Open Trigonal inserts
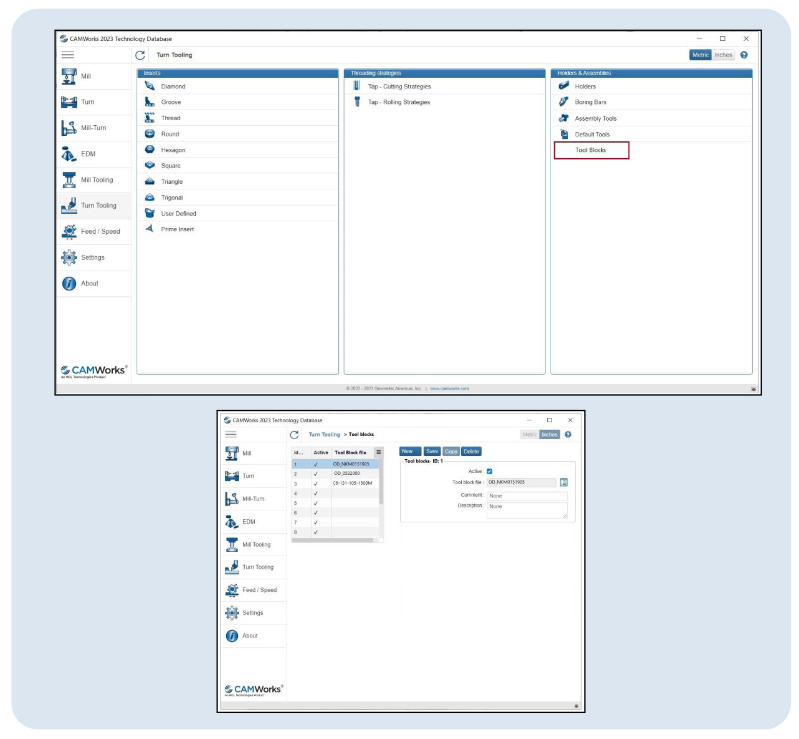The width and height of the screenshot is (799, 739). [237, 197]
